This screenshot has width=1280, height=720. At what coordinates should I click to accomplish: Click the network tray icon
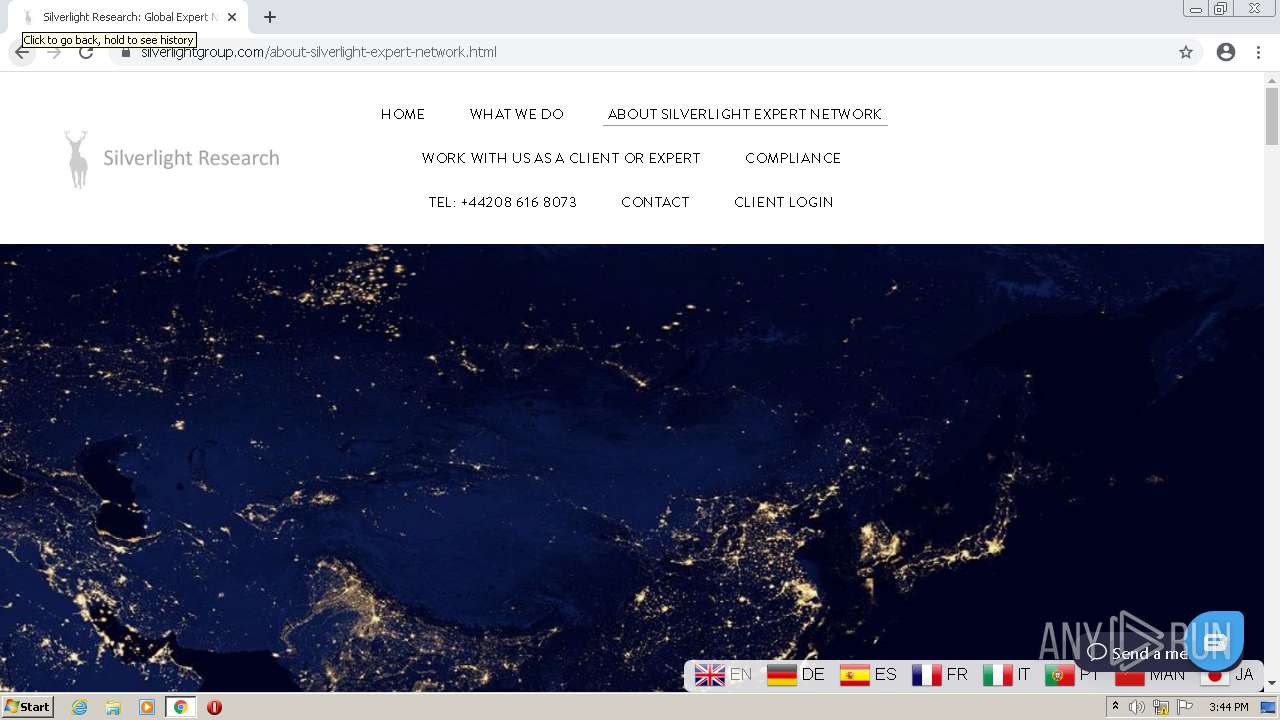1161,707
